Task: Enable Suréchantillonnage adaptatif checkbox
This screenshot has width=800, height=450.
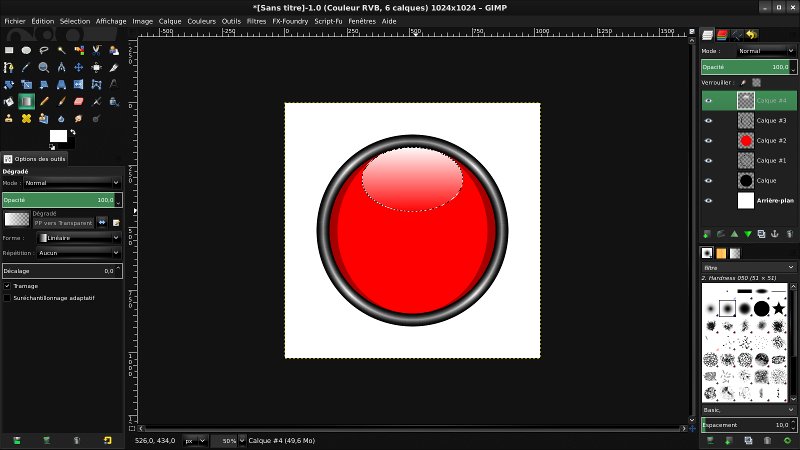Action: pyautogui.click(x=7, y=297)
